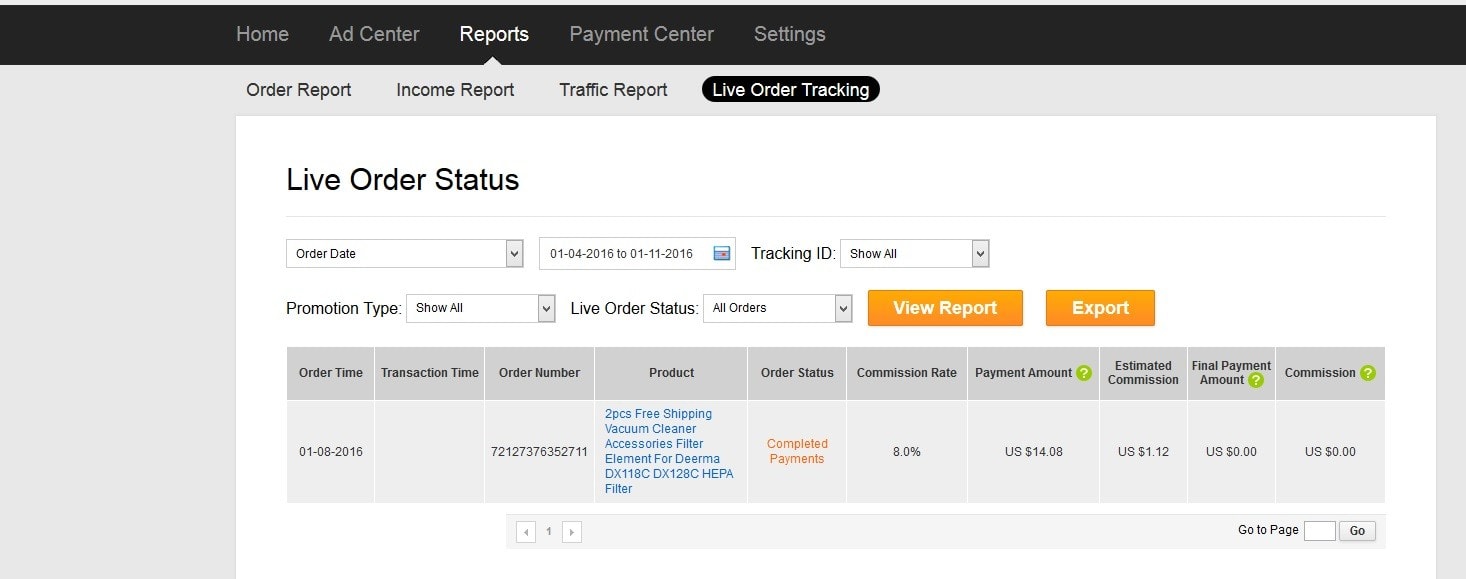The height and width of the screenshot is (579, 1466).
Task: Open the Ad Center menu
Action: pos(374,34)
